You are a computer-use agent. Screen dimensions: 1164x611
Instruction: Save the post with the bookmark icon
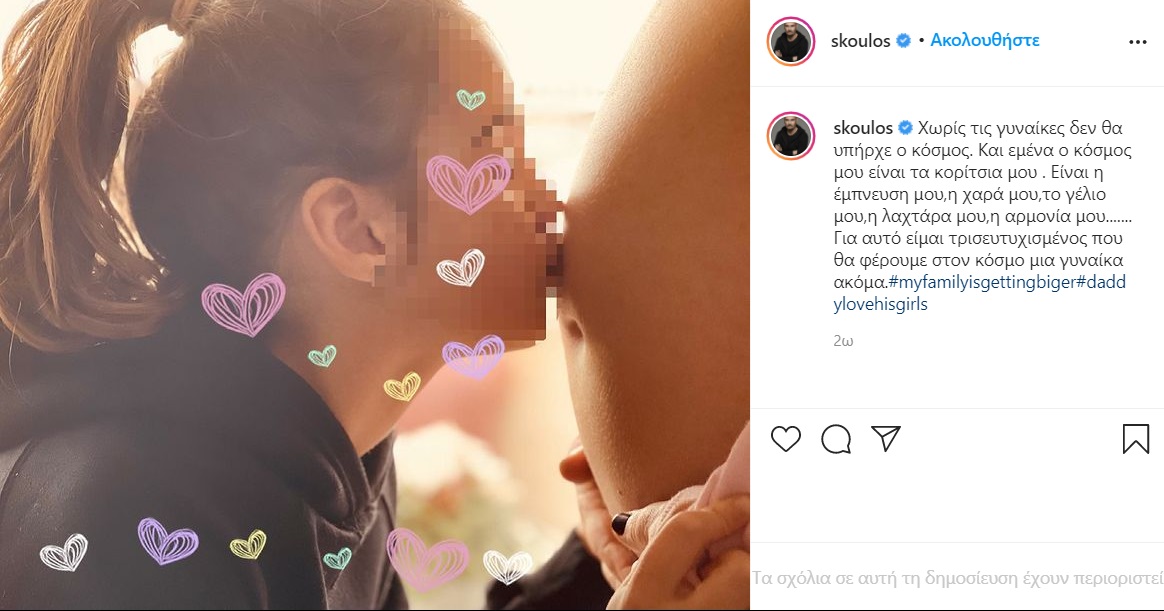(1136, 439)
